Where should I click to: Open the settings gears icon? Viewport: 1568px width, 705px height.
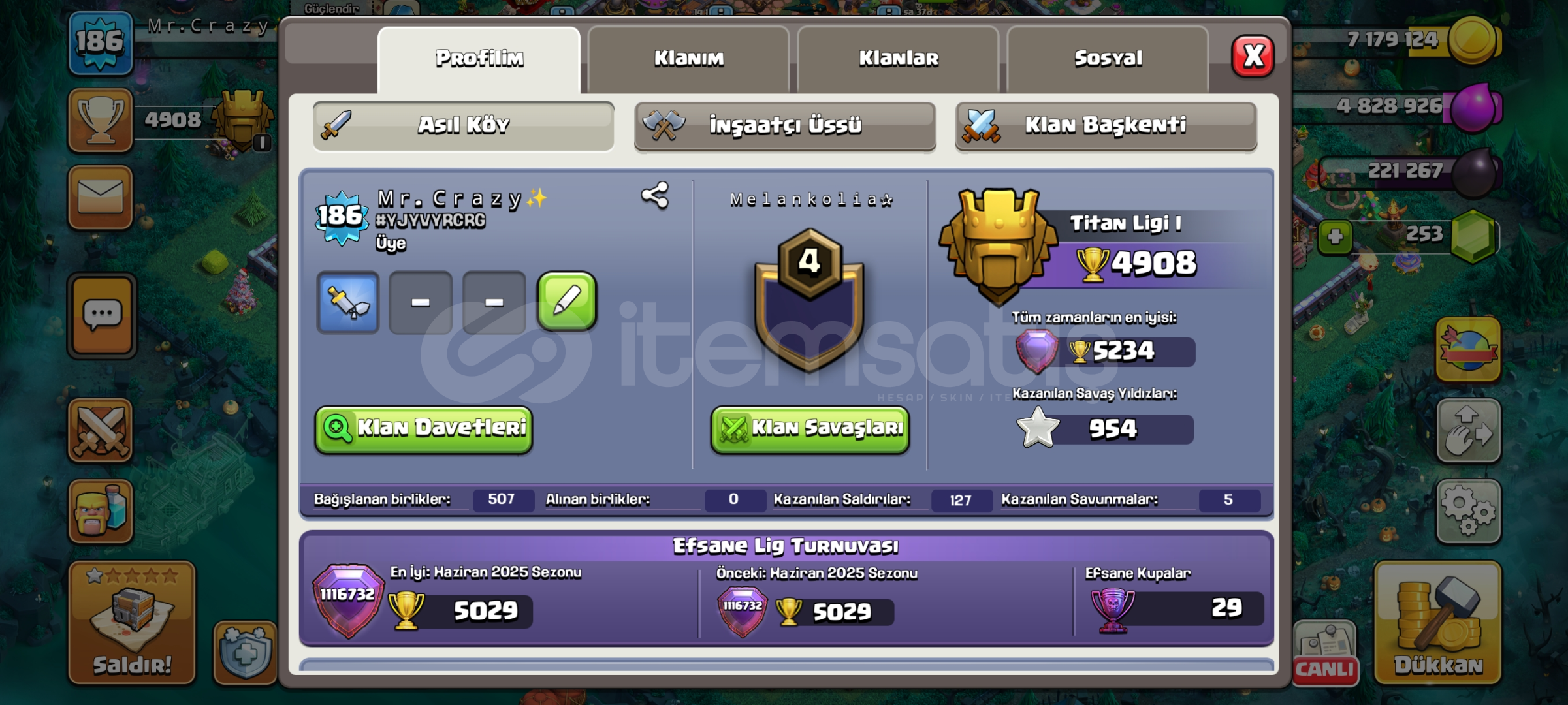click(1468, 511)
